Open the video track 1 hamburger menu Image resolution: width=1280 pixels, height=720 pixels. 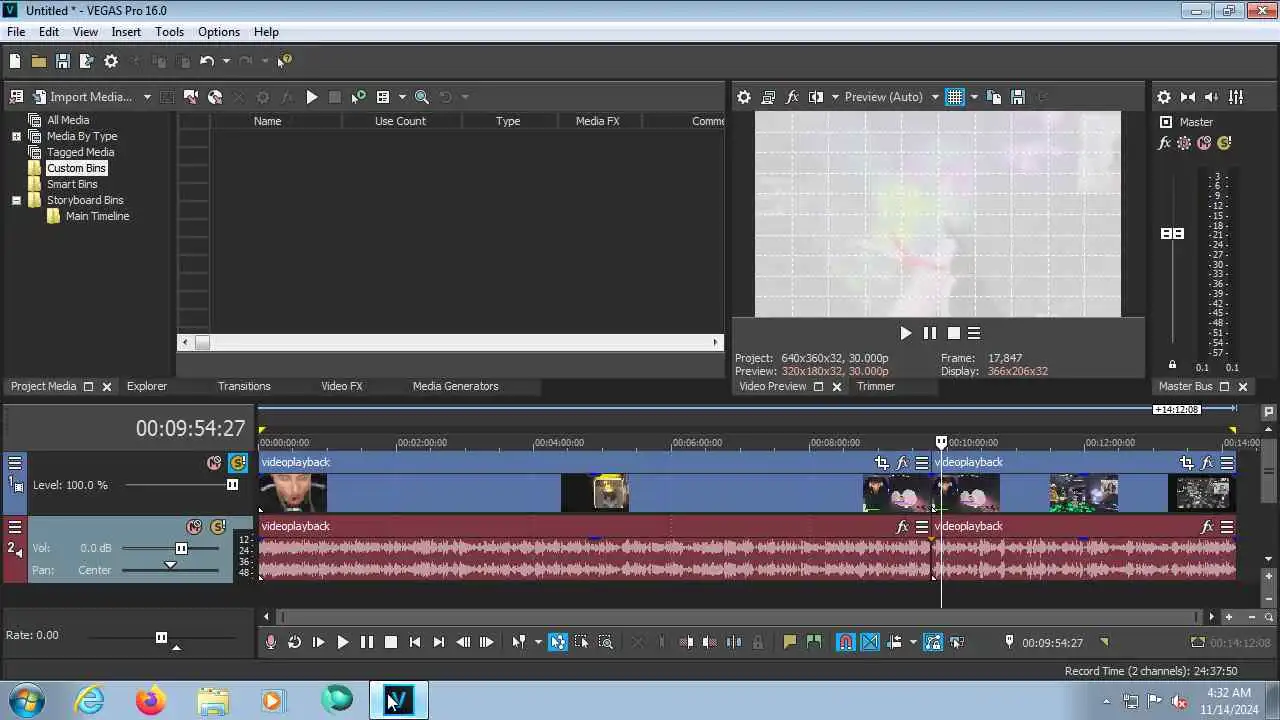(x=15, y=463)
